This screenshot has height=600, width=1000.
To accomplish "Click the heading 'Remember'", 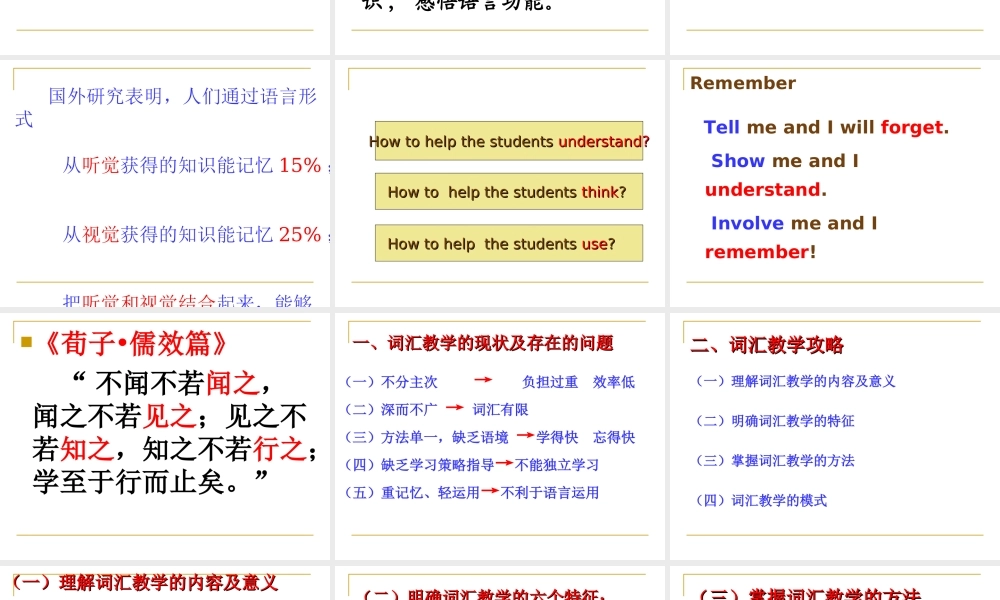I will pos(743,83).
